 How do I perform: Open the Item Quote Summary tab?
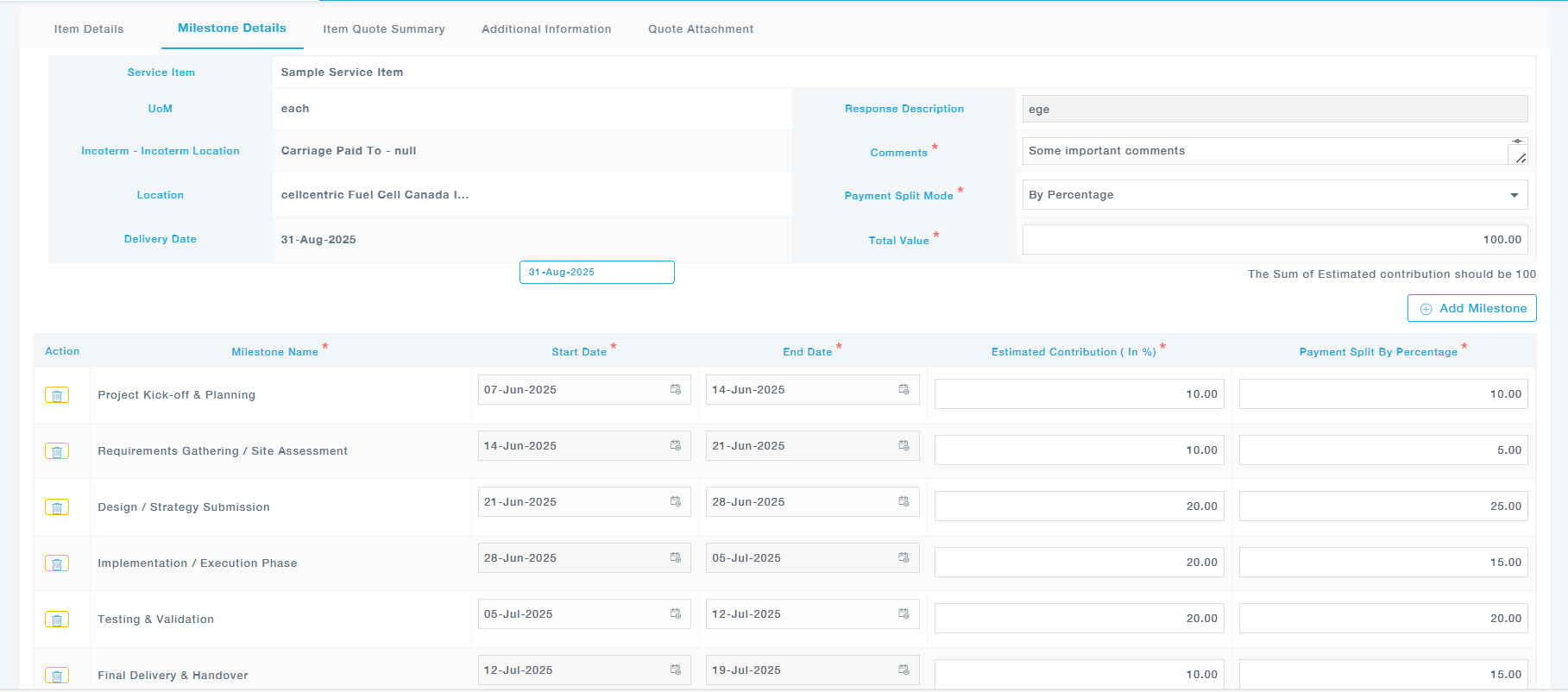coord(384,29)
